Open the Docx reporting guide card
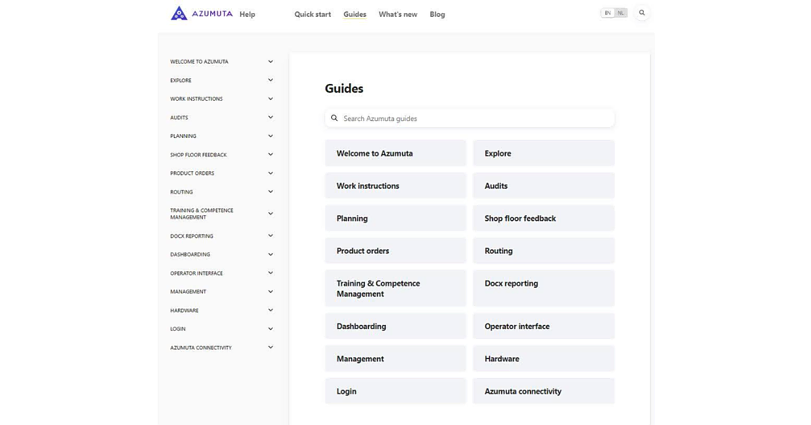811x425 pixels. 544,289
